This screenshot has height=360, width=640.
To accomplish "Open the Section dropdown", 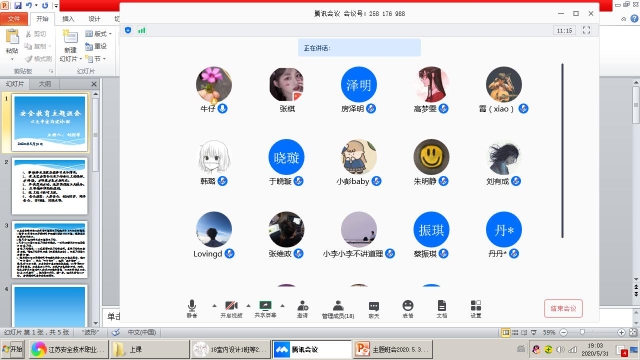I will (x=96, y=59).
